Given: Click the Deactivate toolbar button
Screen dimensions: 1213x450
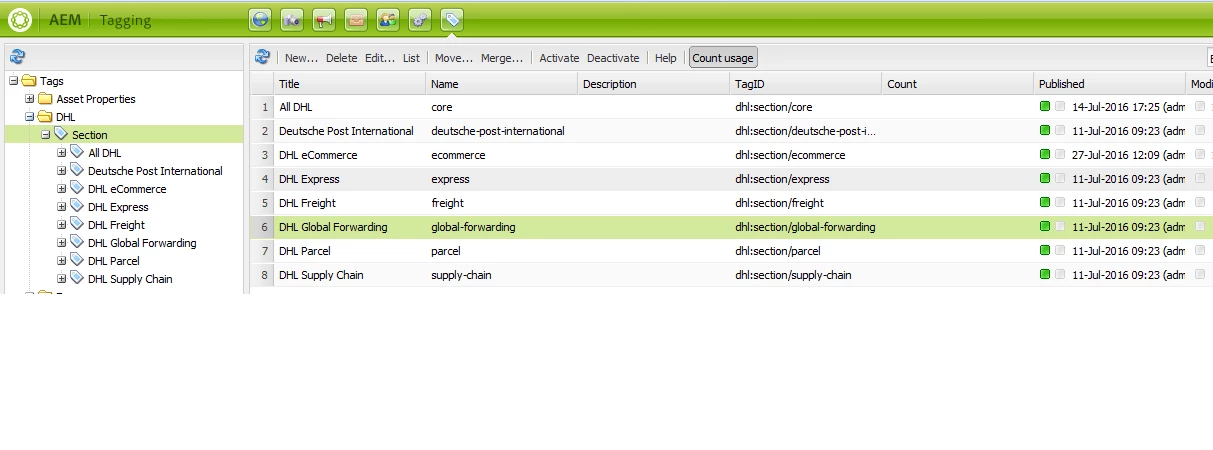Looking at the screenshot, I should (613, 58).
